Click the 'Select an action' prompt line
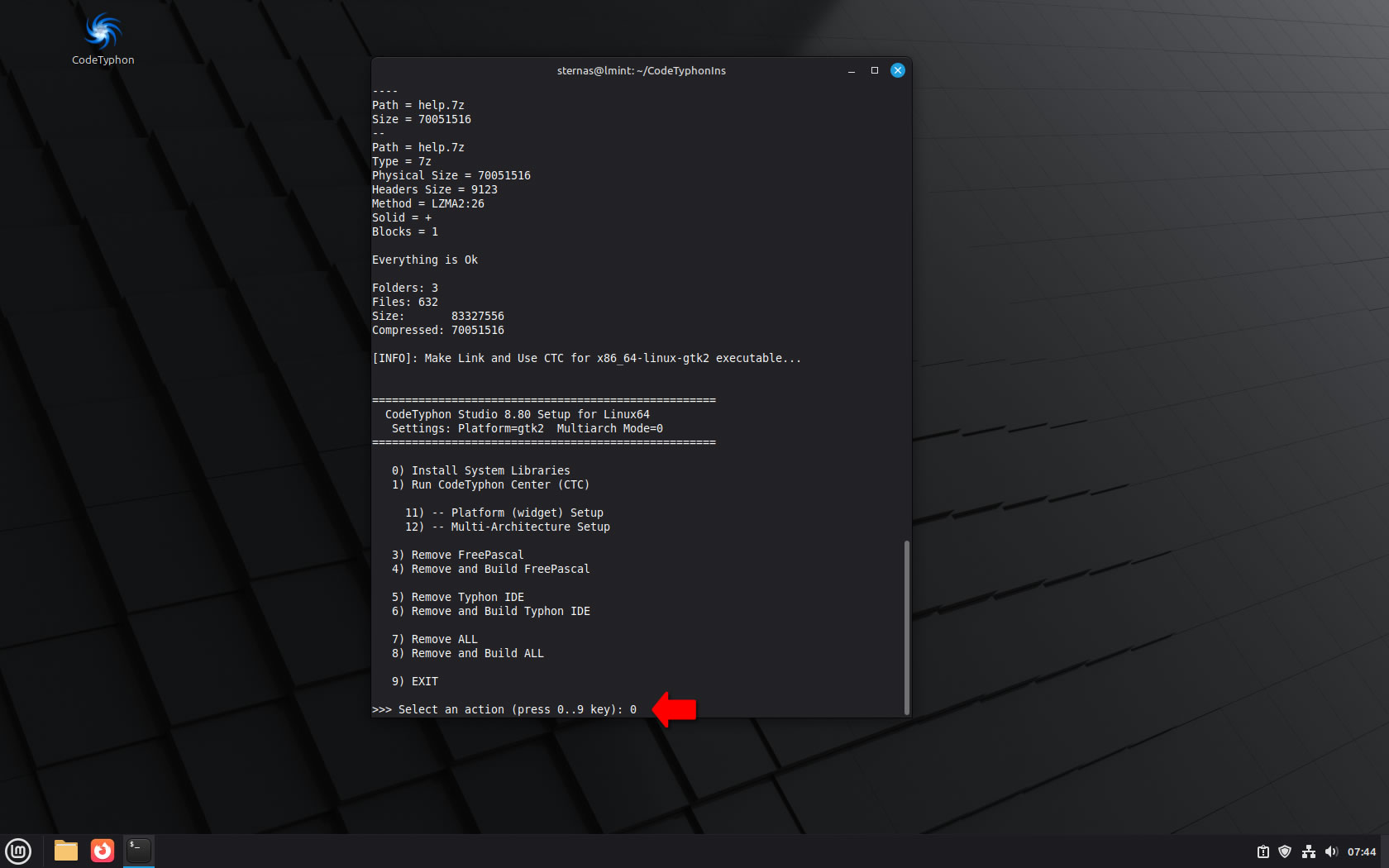Viewport: 1389px width, 868px height. coord(504,709)
